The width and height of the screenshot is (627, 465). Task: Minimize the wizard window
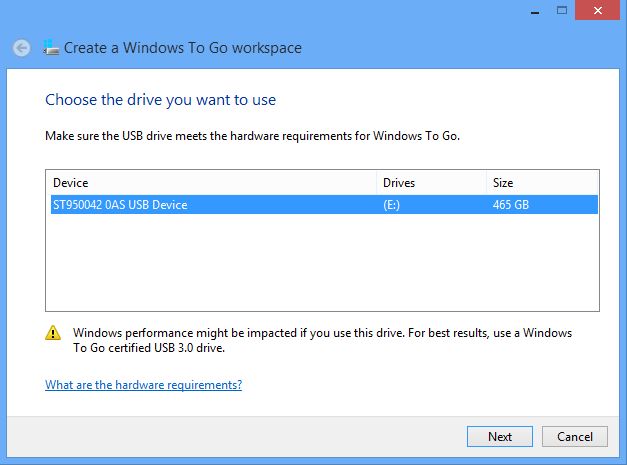(535, 11)
